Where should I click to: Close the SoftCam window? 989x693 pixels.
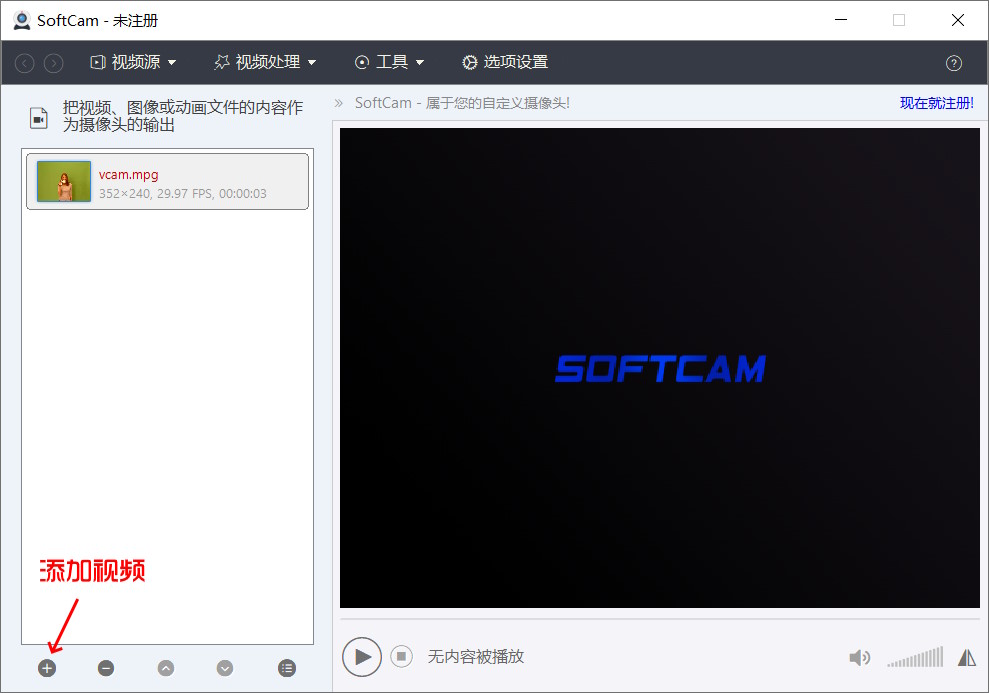[957, 20]
